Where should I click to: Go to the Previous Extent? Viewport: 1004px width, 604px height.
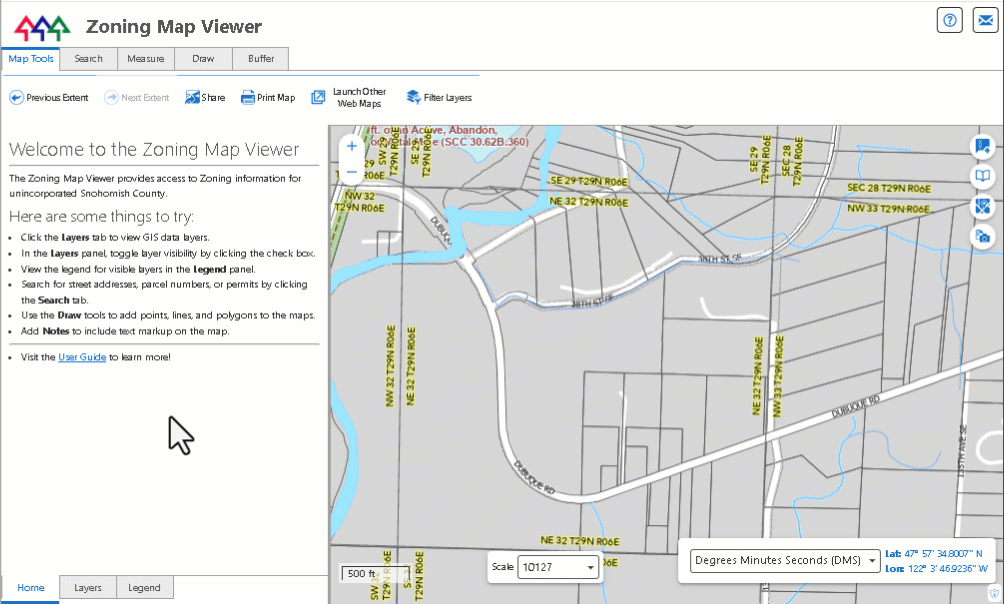pos(49,97)
